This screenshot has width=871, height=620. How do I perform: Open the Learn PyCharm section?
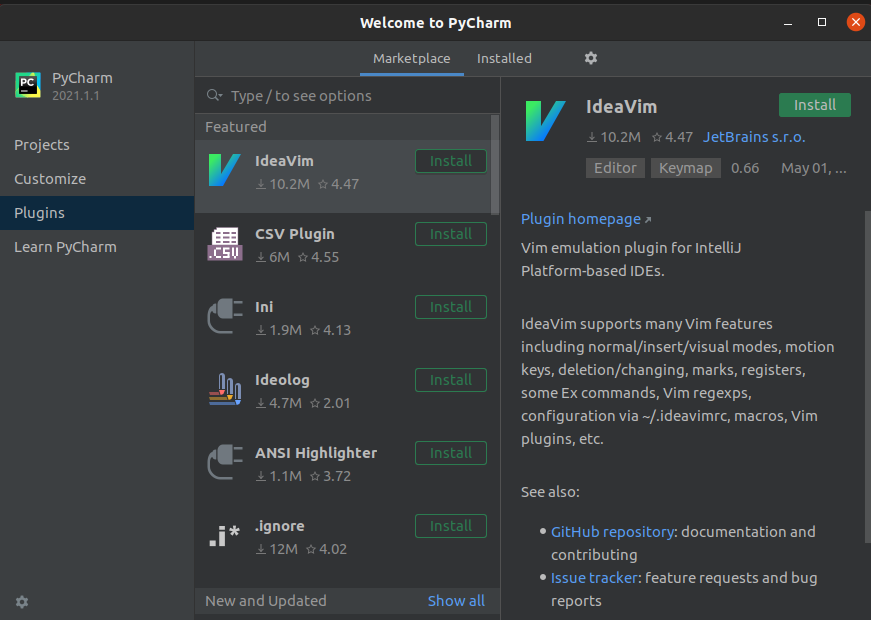coord(97,247)
